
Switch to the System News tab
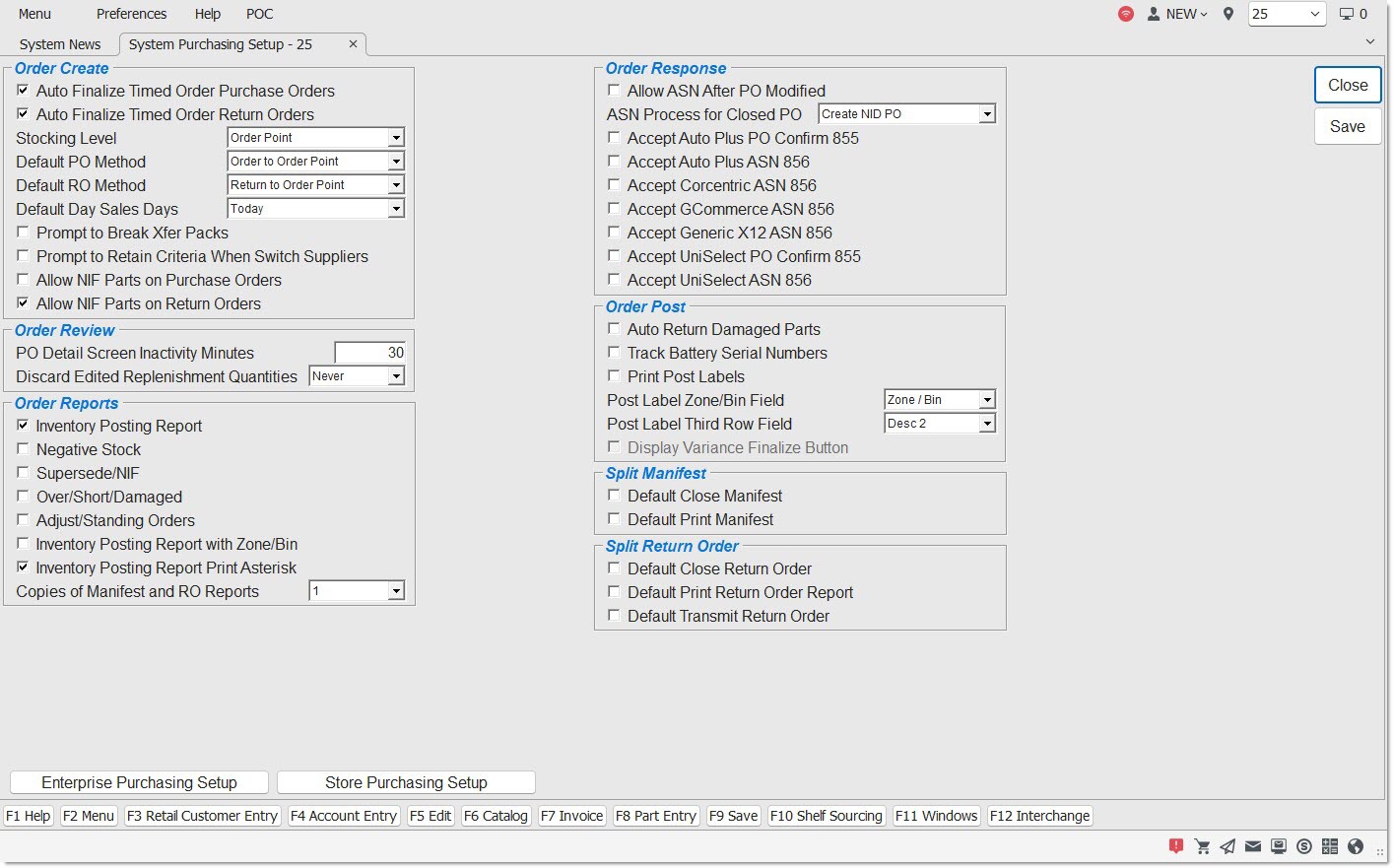pyautogui.click(x=60, y=44)
